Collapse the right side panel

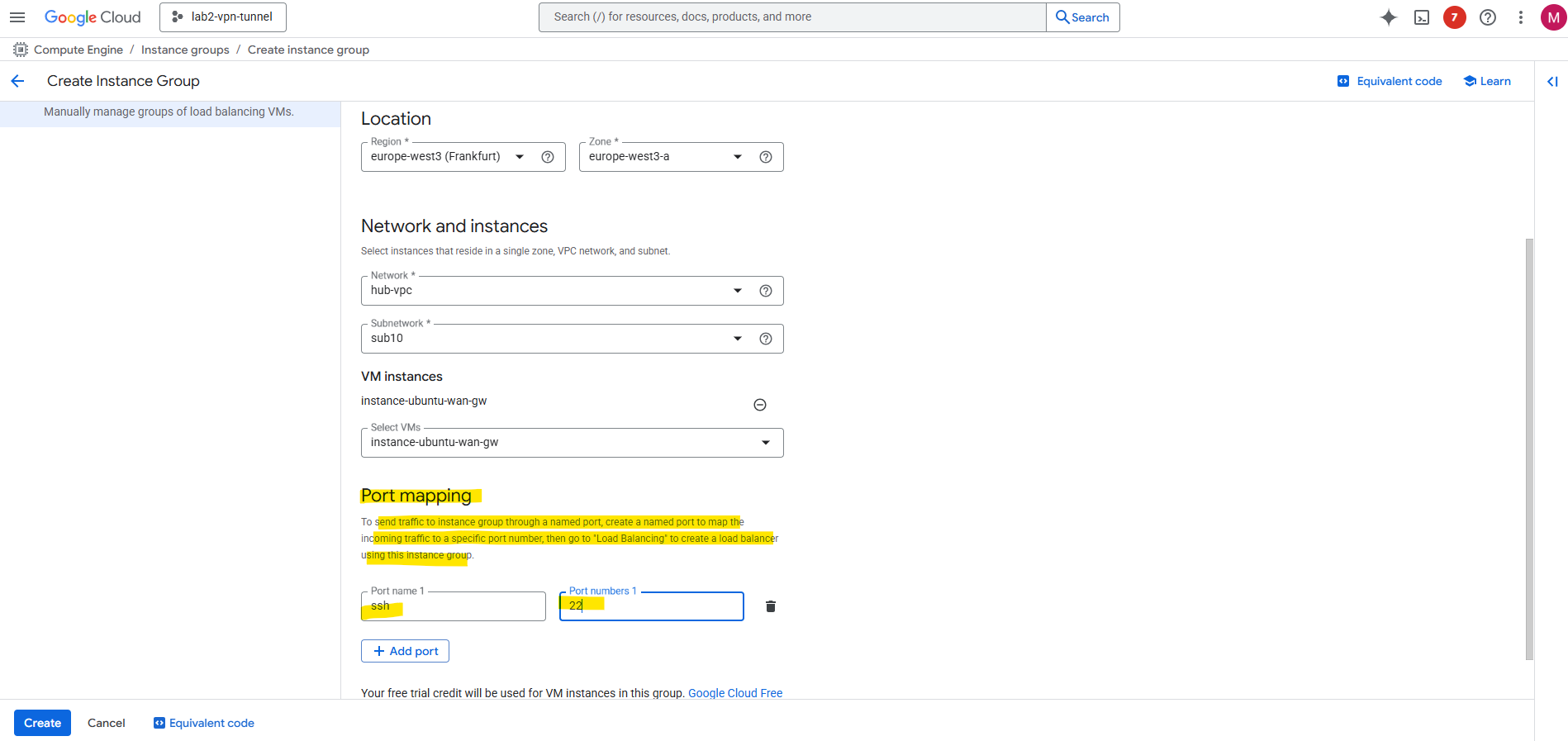[1552, 81]
